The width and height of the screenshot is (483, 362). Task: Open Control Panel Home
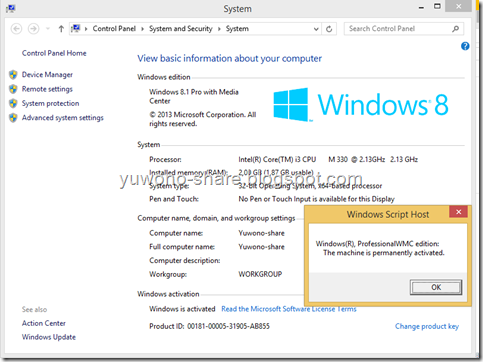[x=54, y=53]
